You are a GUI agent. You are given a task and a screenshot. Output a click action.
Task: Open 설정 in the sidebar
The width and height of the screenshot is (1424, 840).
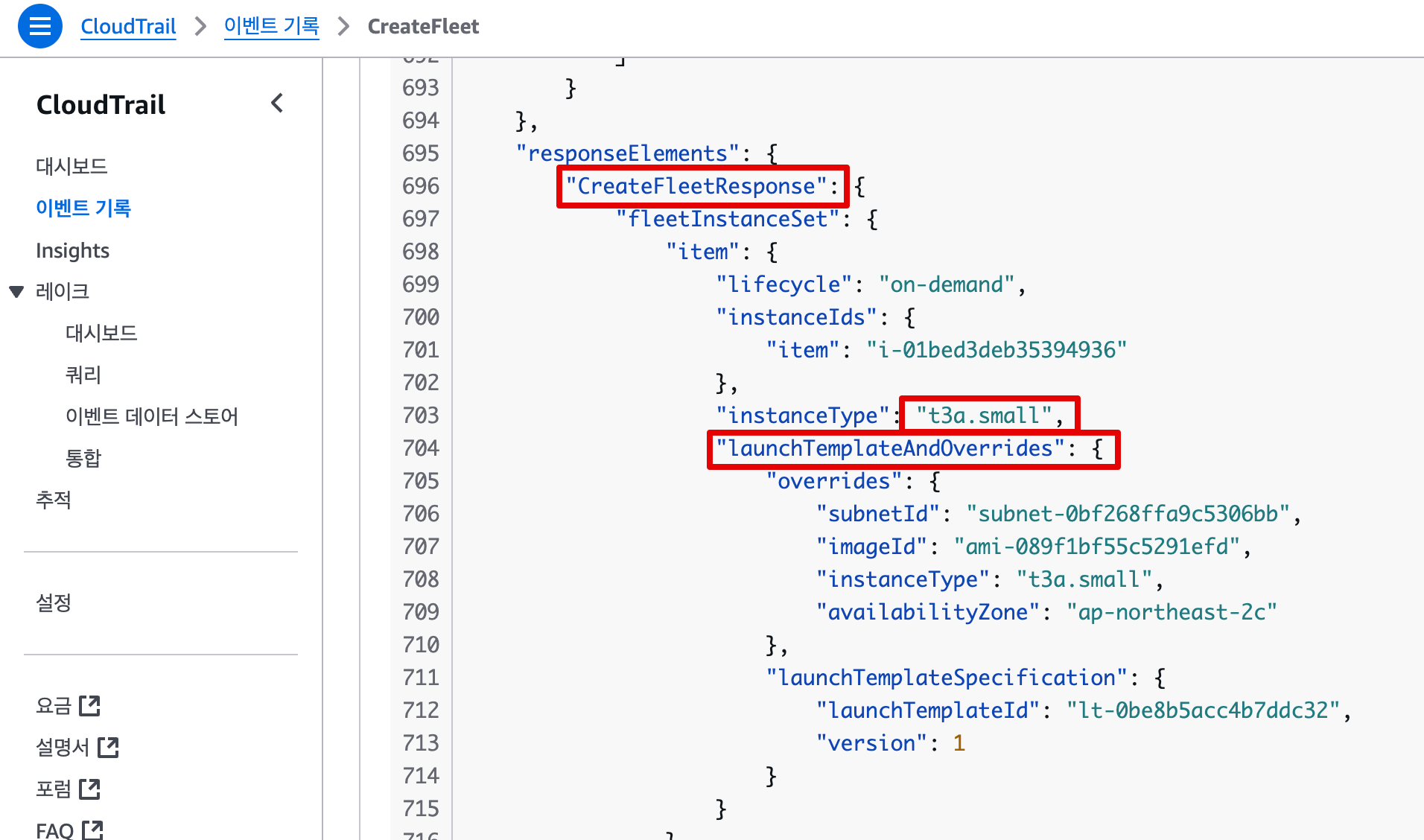click(x=54, y=602)
